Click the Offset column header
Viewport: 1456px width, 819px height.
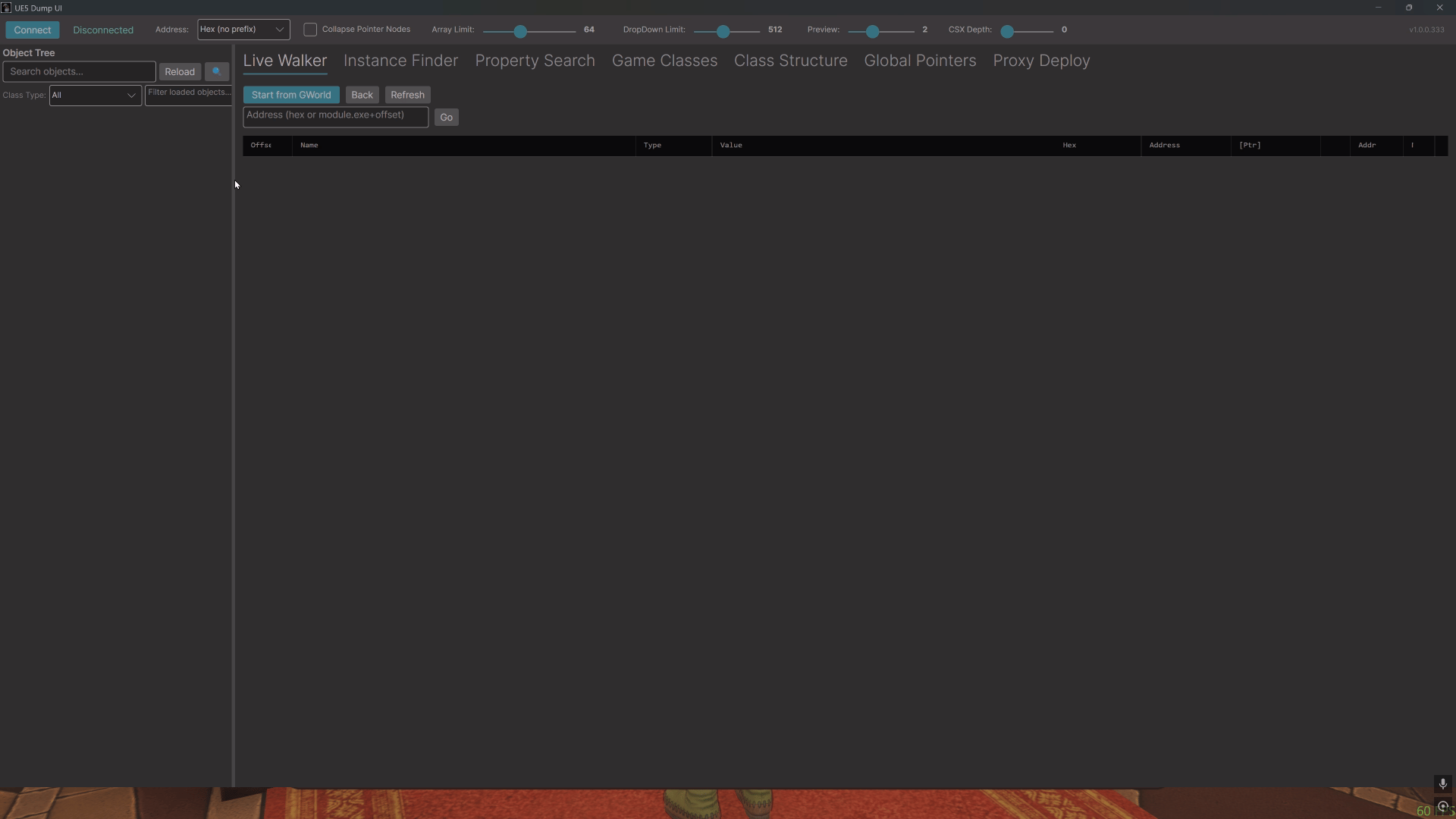[x=267, y=146]
